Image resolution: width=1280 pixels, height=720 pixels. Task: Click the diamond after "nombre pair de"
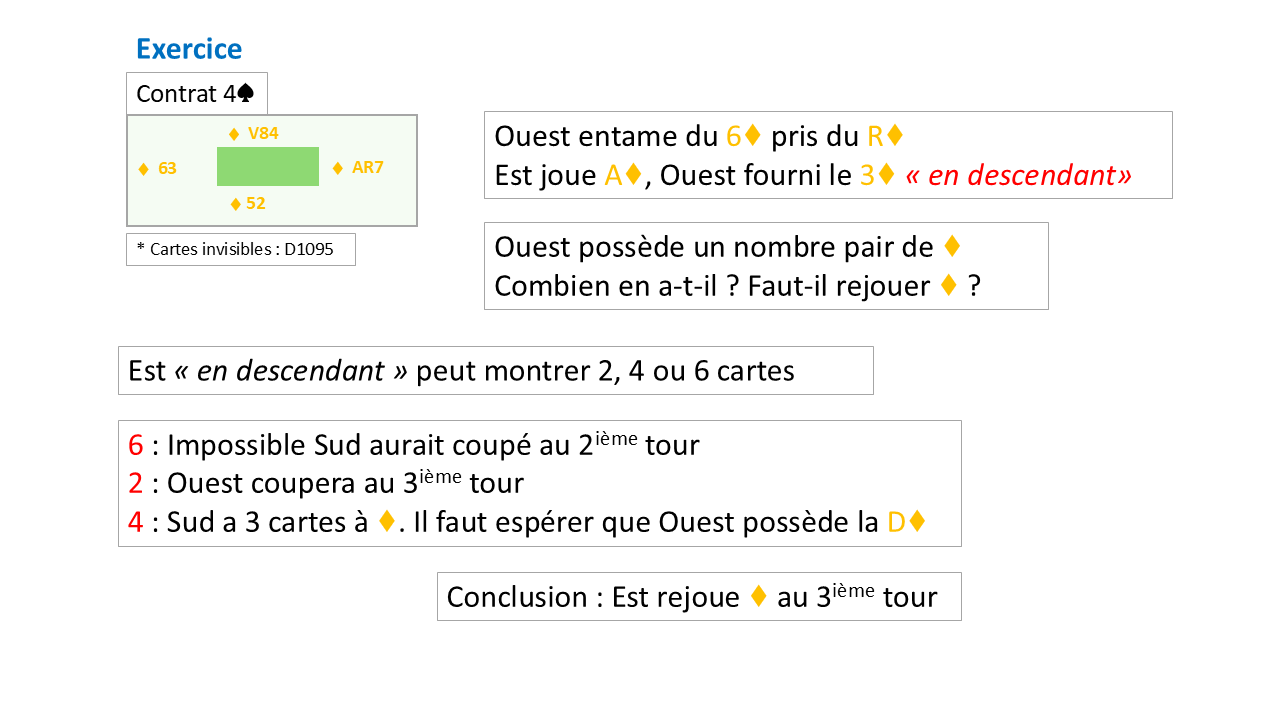coord(952,246)
